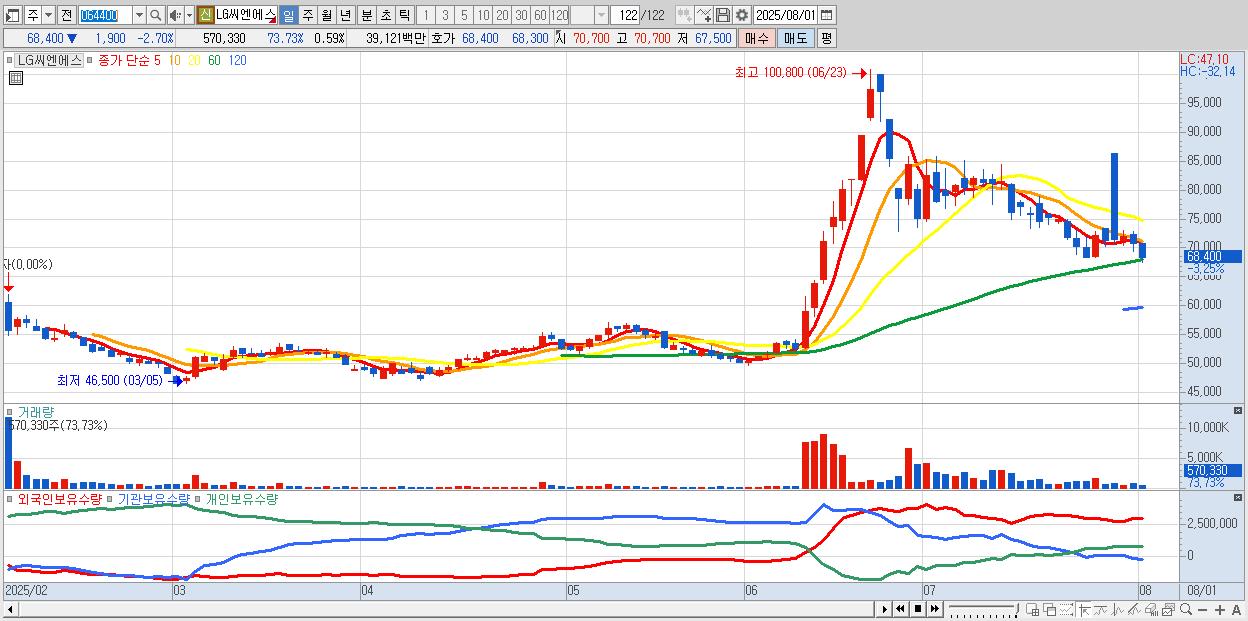This screenshot has width=1248, height=621.
Task: Open the 주 market type dropdown arrow
Action: coord(48,15)
